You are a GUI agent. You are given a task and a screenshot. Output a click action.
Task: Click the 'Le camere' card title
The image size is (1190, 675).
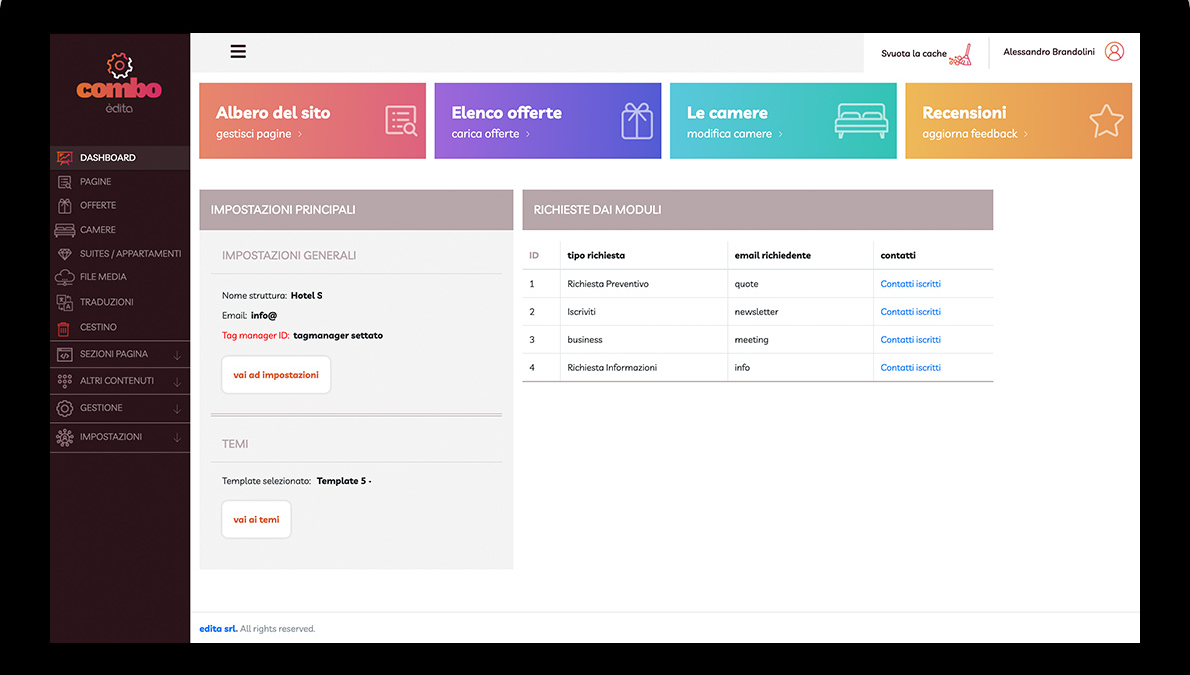coord(727,113)
